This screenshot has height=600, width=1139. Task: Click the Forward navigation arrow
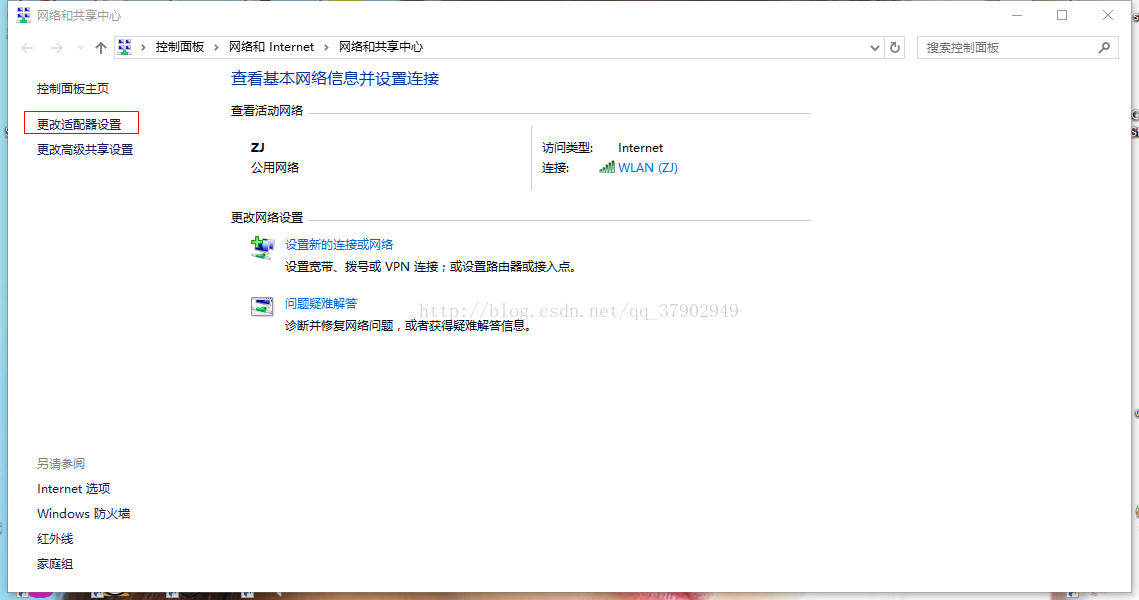56,48
